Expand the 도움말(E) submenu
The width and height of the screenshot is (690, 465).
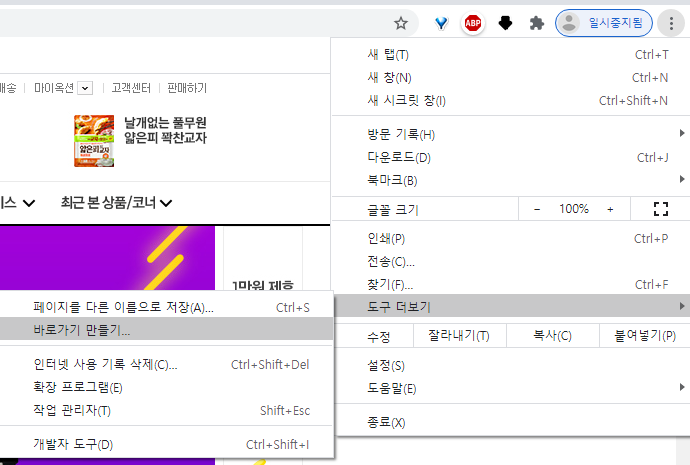click(x=510, y=388)
